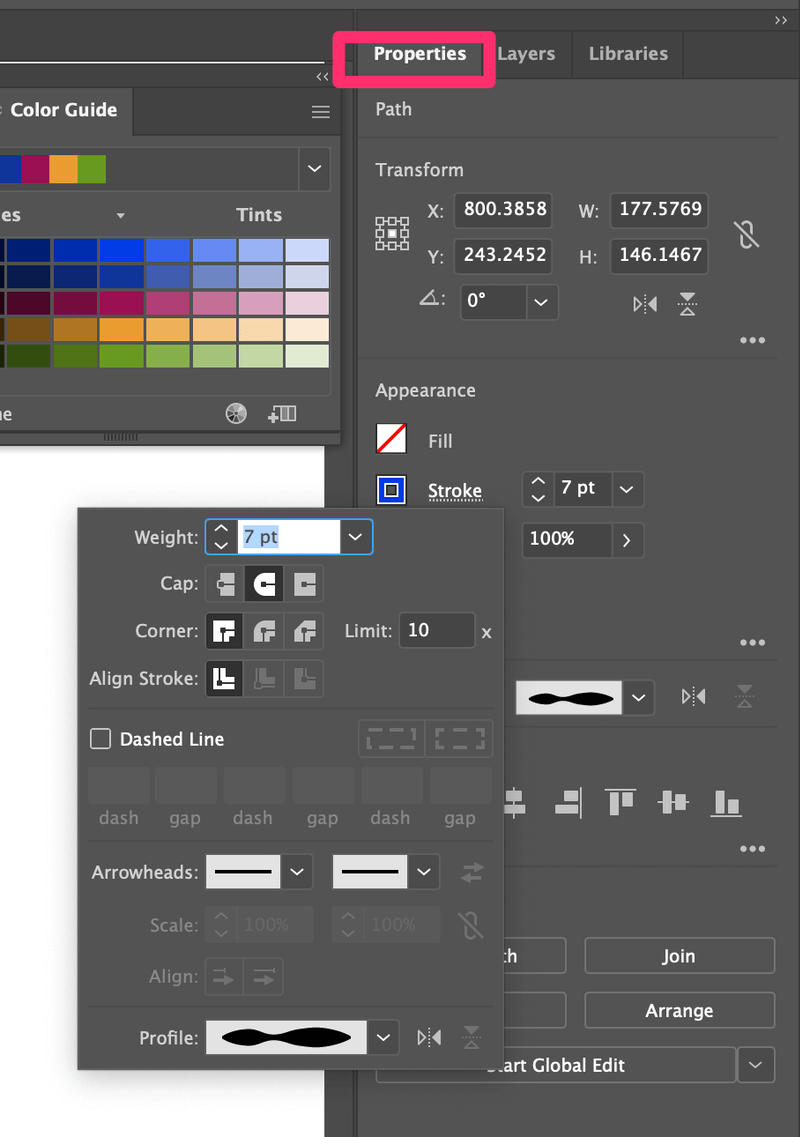This screenshot has width=800, height=1137.
Task: Click the Join button
Action: [679, 955]
